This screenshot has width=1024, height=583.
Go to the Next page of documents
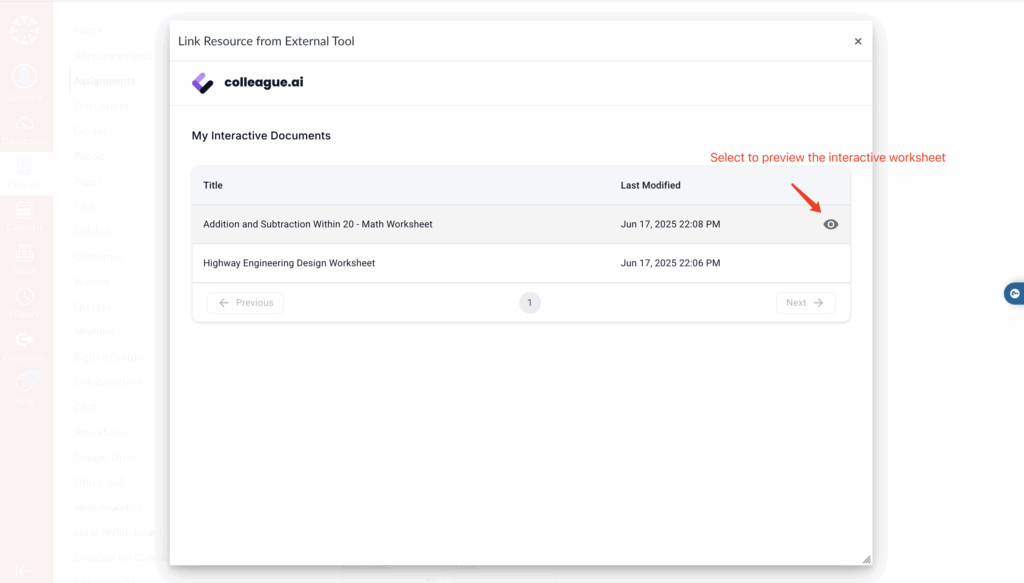pos(805,303)
